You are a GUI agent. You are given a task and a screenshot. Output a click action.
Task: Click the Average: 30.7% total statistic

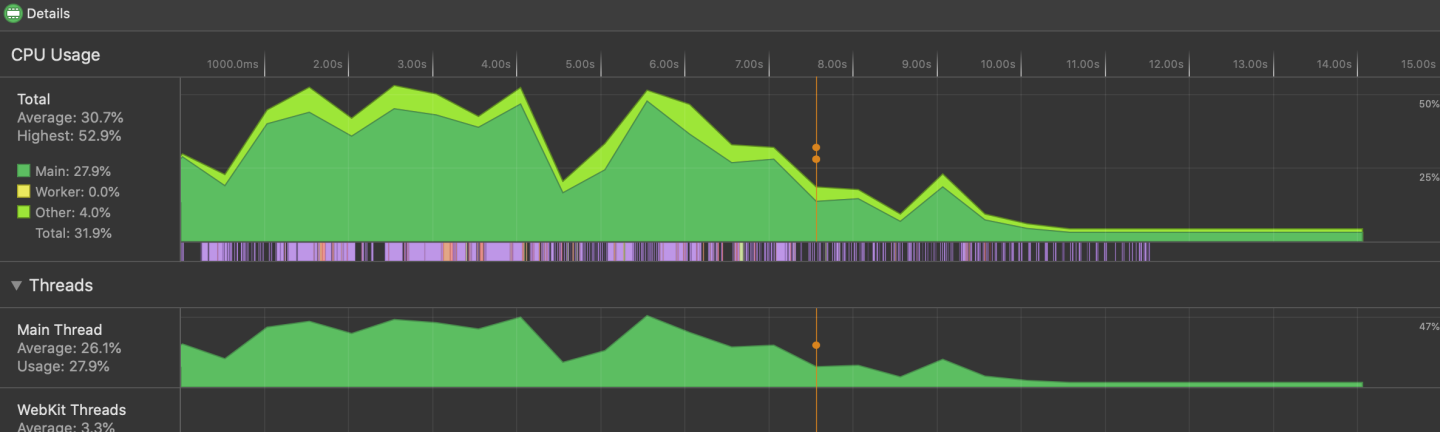pyautogui.click(x=70, y=118)
